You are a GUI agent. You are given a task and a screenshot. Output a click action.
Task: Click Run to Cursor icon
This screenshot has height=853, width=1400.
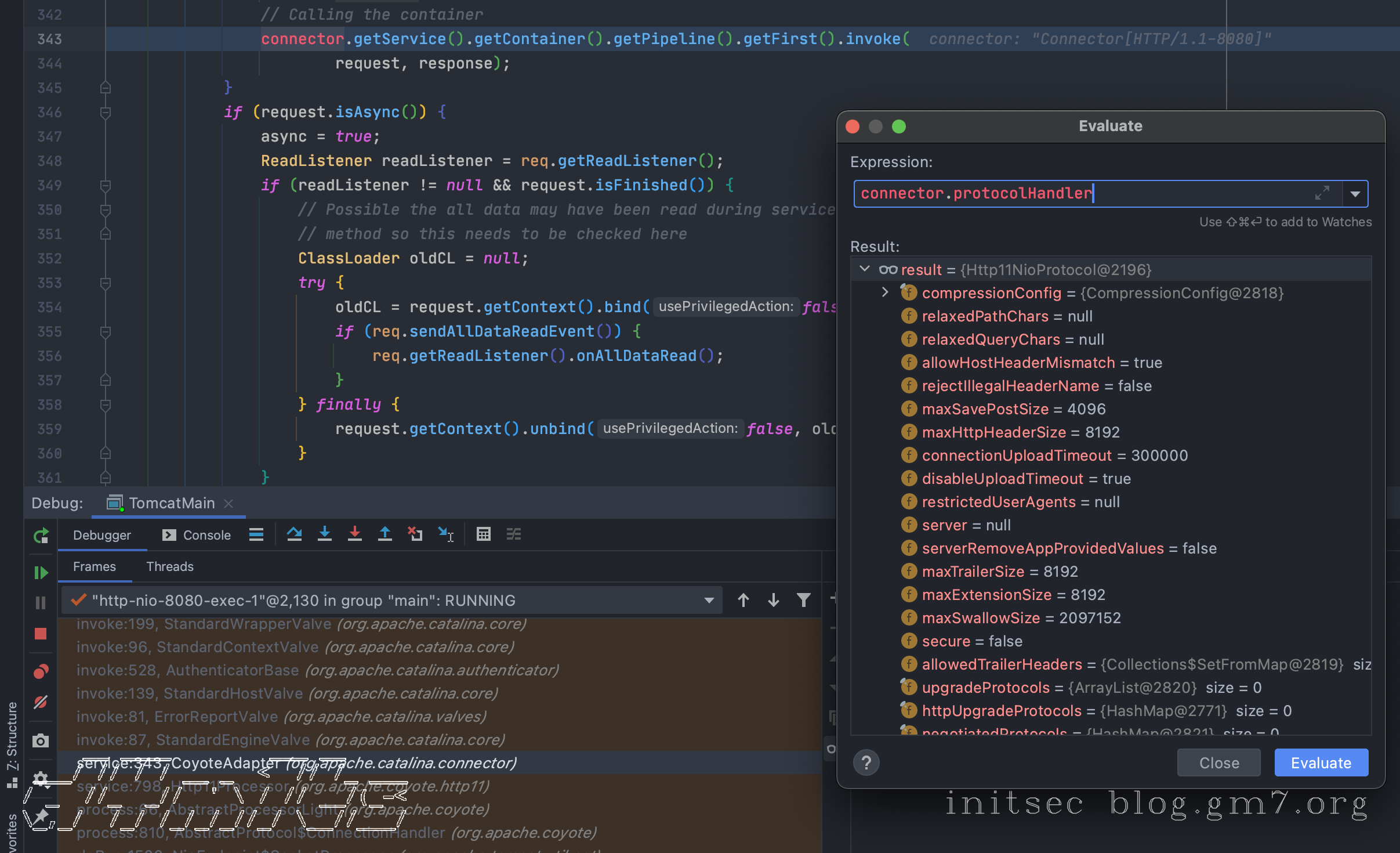445,534
